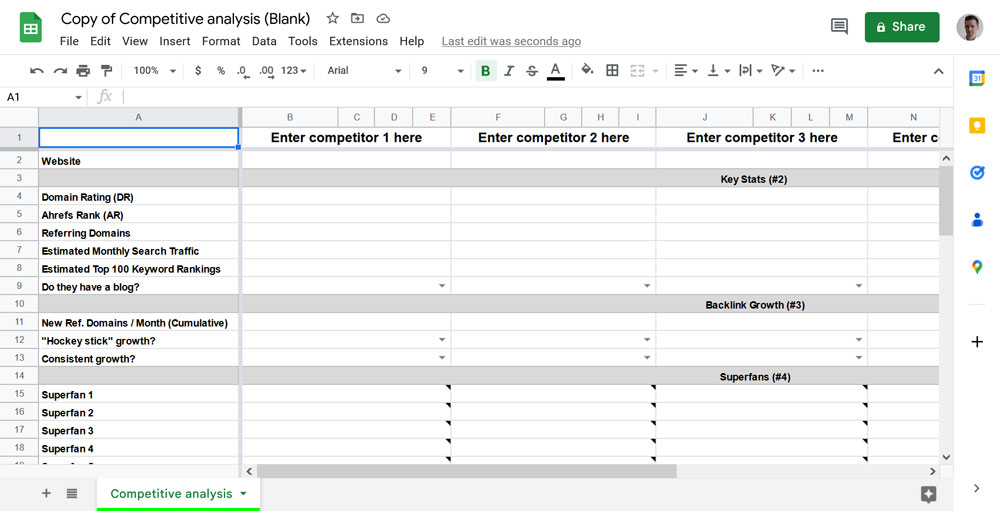Image resolution: width=1000 pixels, height=511 pixels.
Task: Open the borders tool
Action: (612, 71)
